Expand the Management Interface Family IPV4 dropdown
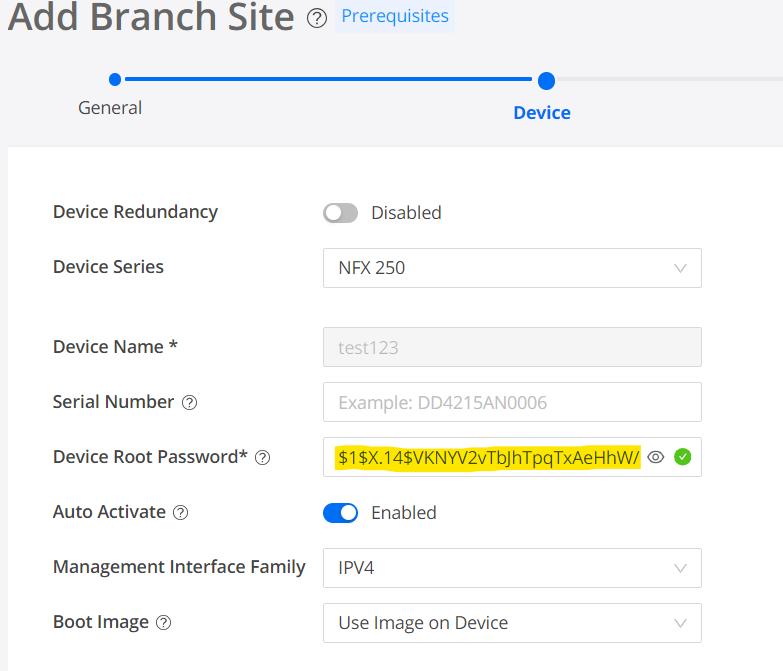The image size is (783, 671). 512,568
